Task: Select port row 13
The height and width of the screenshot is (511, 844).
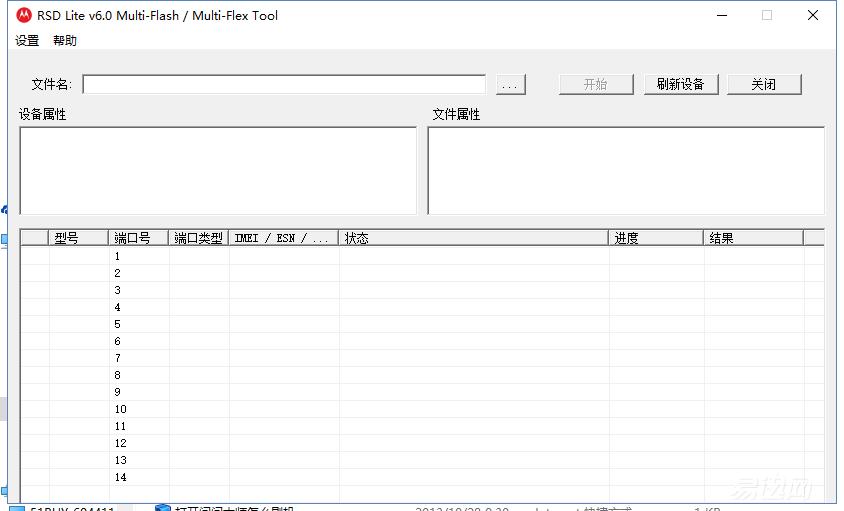Action: 422,460
